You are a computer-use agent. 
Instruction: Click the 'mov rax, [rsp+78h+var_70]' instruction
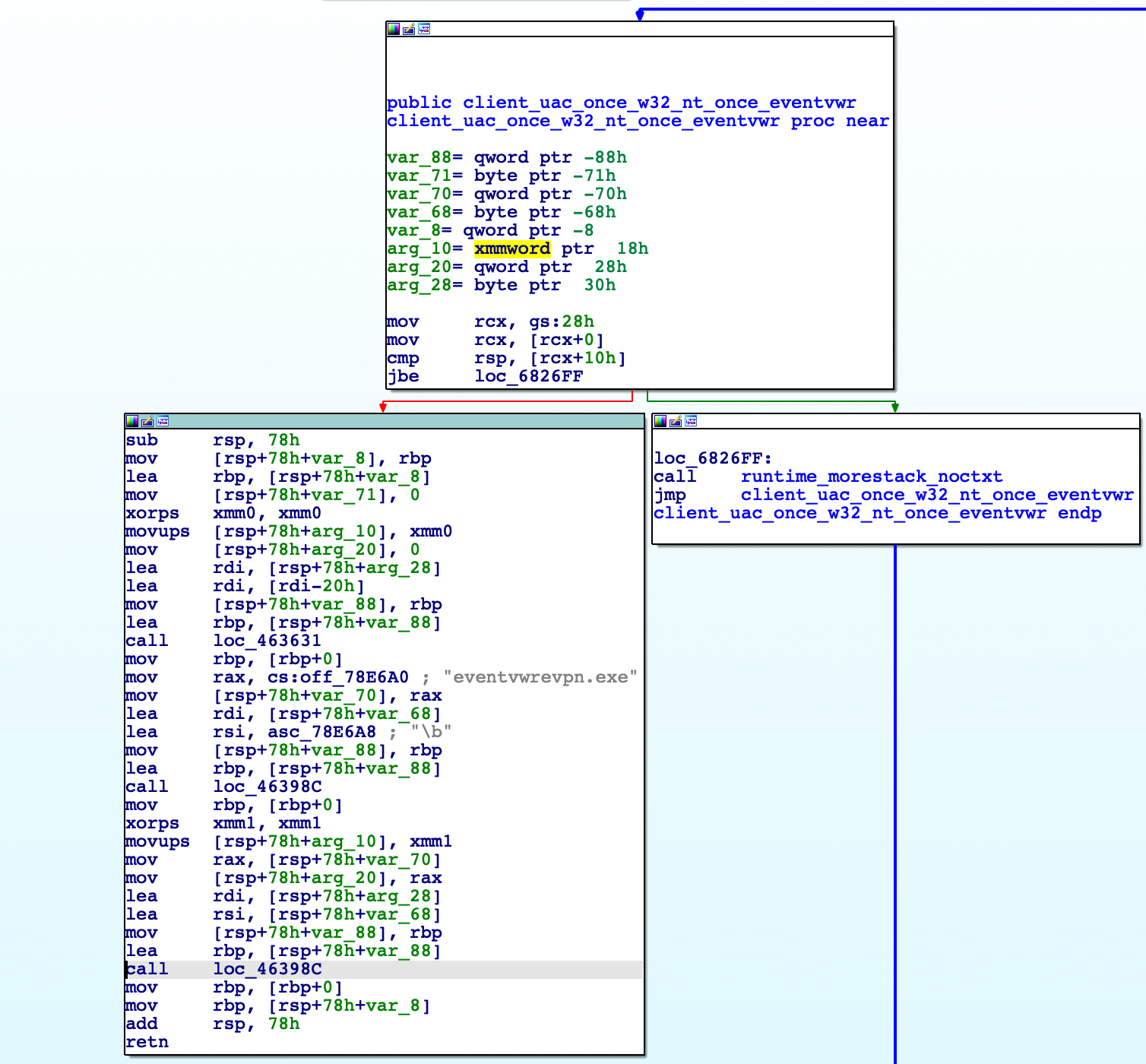tap(283, 860)
